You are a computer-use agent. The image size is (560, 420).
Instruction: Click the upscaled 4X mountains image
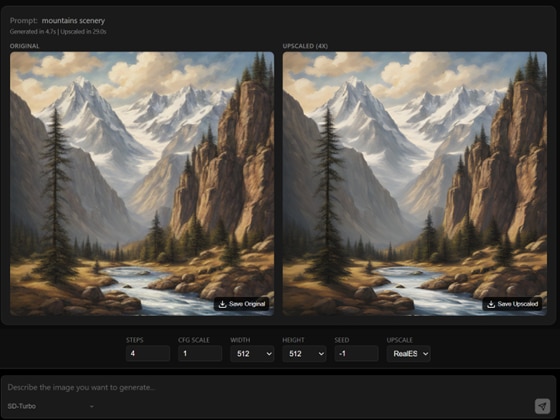pos(415,184)
